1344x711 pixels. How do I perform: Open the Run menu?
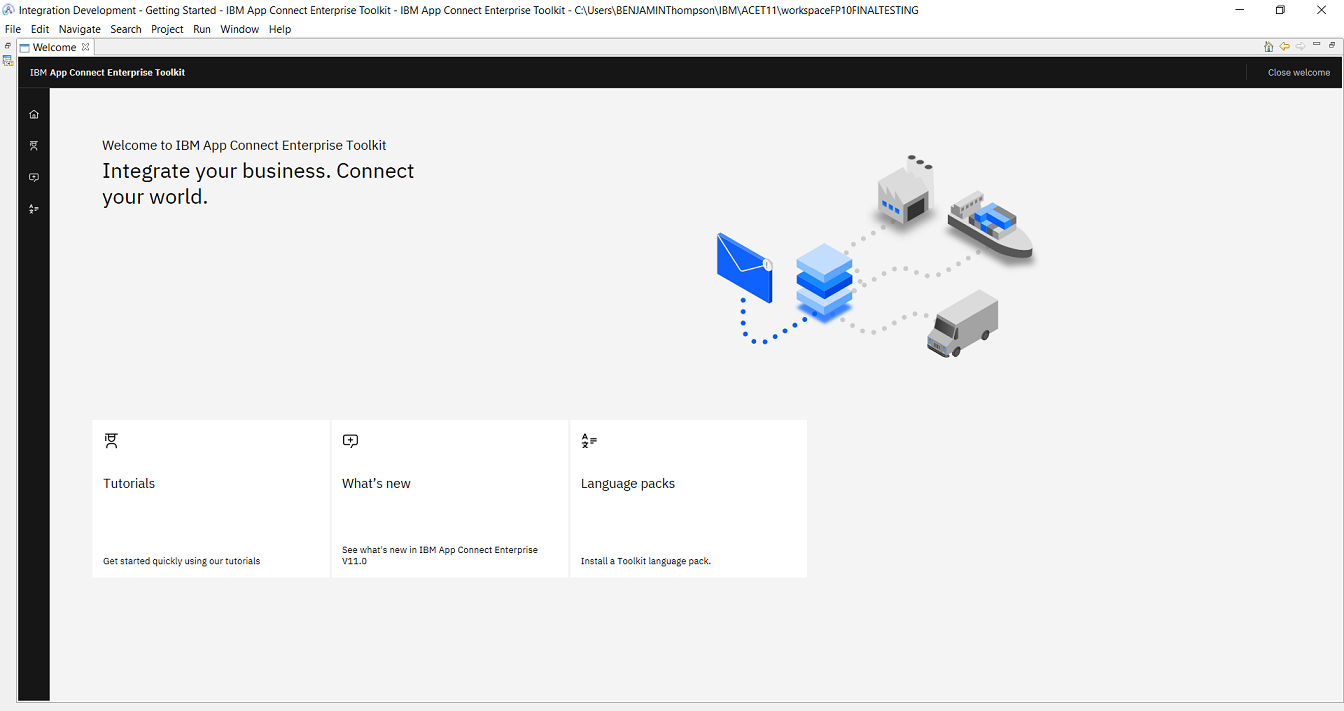point(202,29)
